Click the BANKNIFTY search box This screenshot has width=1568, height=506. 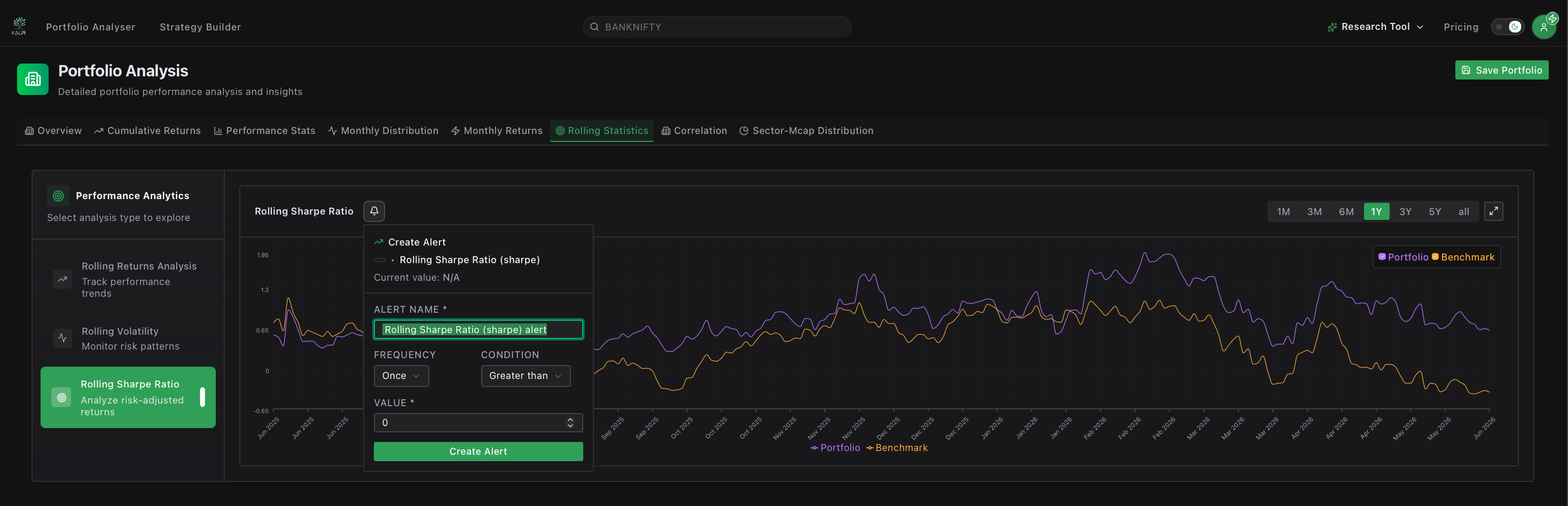click(716, 27)
